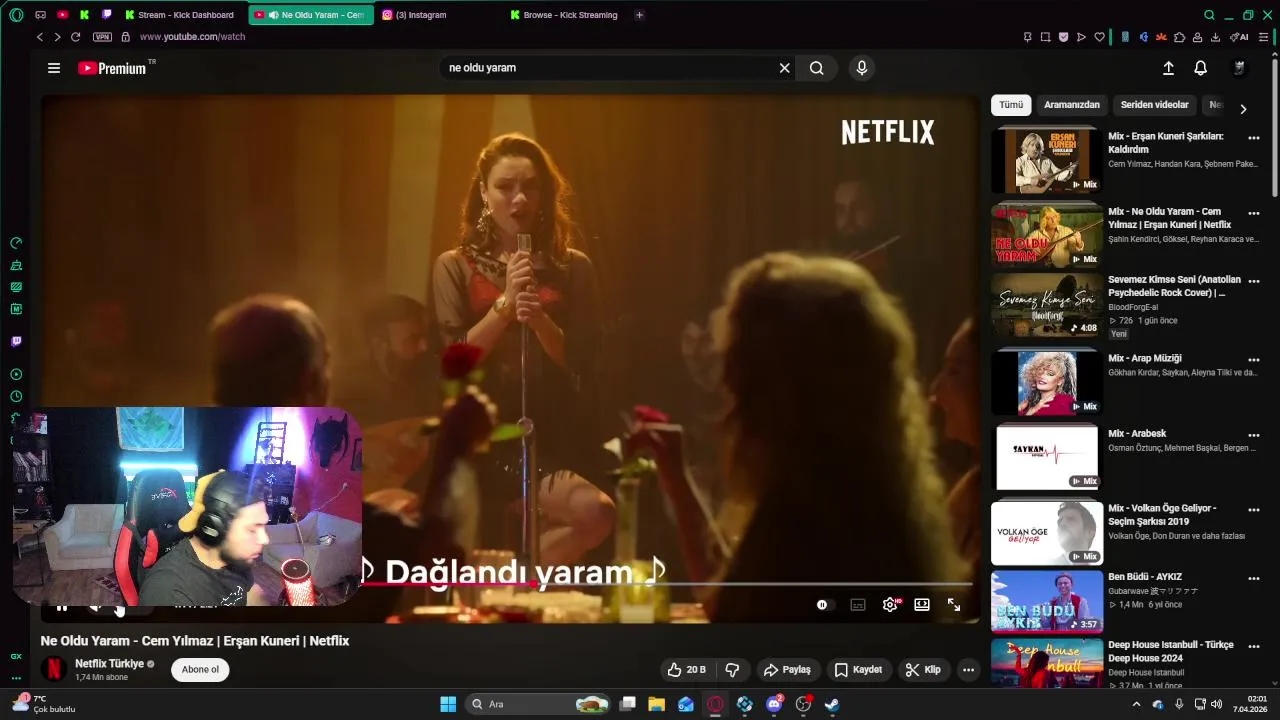This screenshot has height=720, width=1280.
Task: Open Windows Start menu
Action: (448, 704)
